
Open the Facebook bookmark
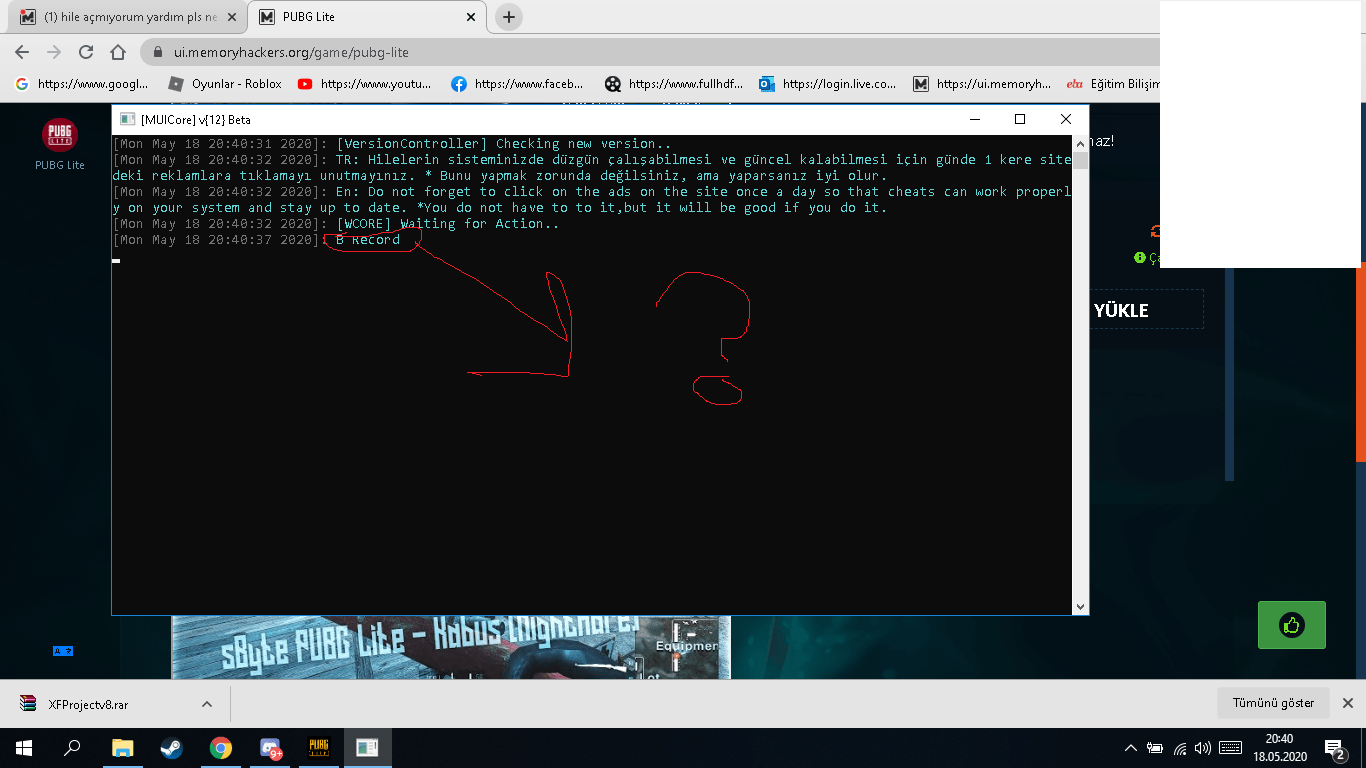pyautogui.click(x=518, y=84)
